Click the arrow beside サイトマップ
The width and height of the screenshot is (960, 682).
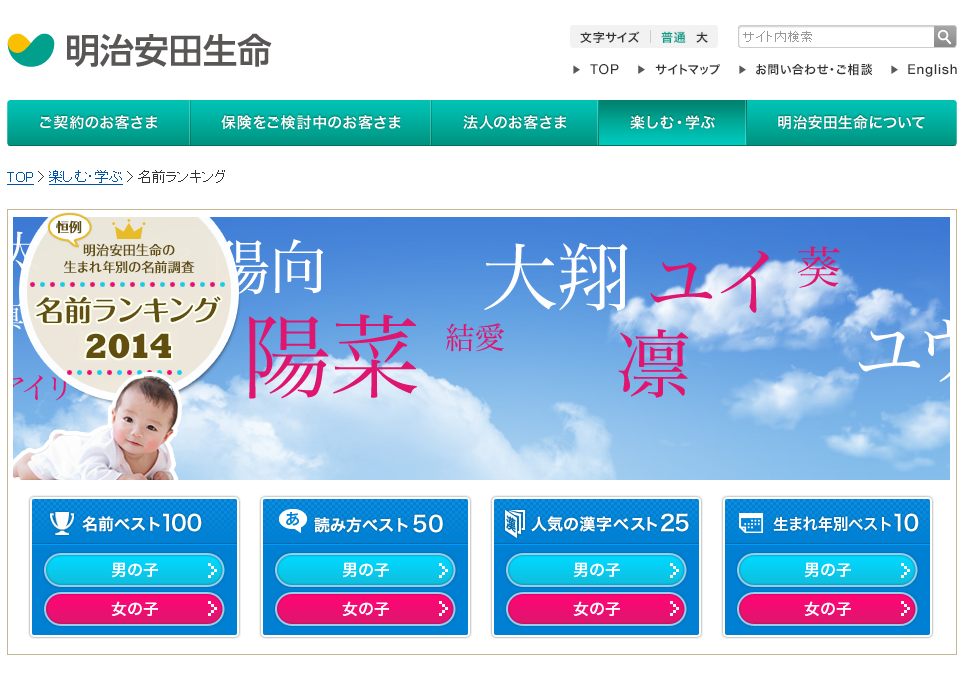tap(641, 70)
